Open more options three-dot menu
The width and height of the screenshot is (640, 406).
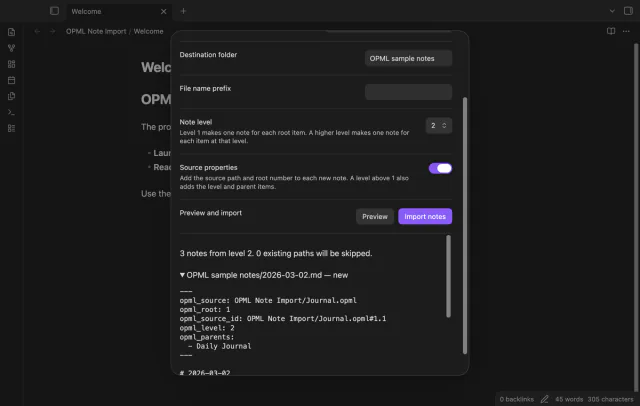coord(626,31)
